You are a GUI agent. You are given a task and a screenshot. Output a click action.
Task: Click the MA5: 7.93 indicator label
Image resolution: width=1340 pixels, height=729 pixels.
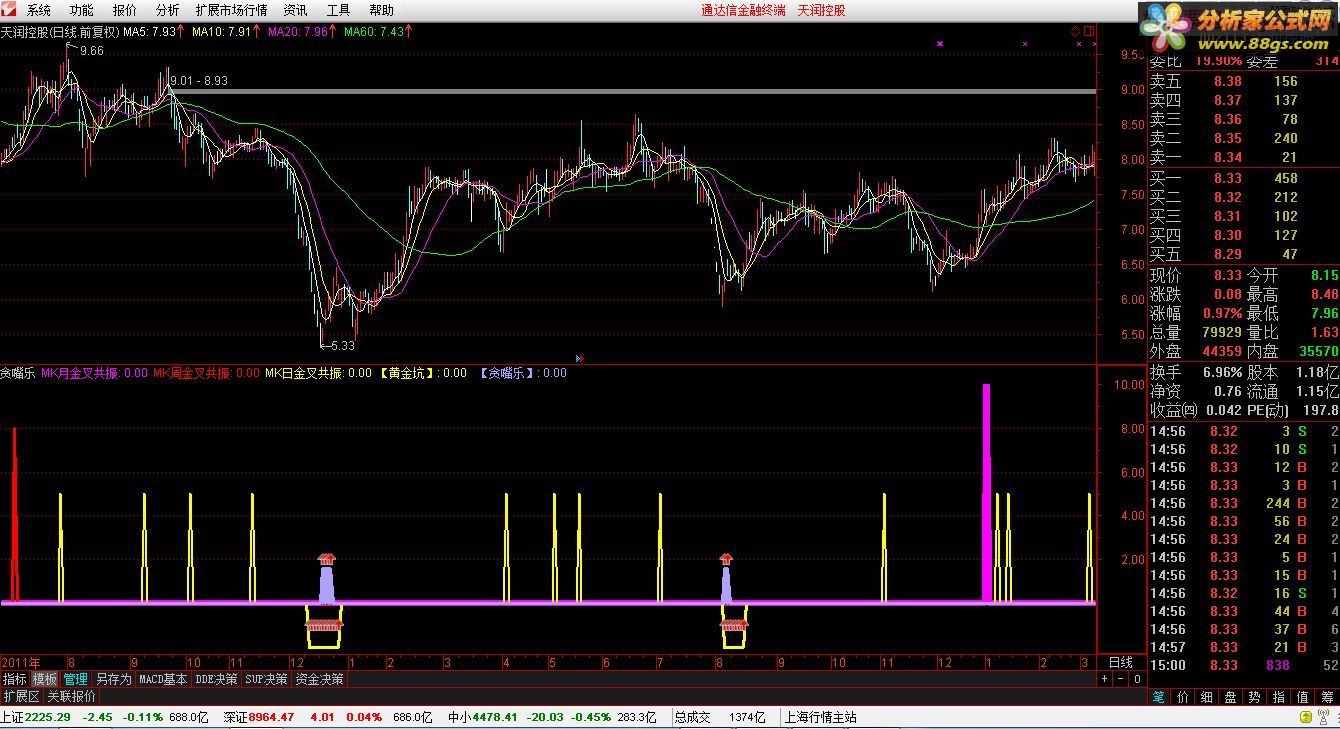coord(154,31)
